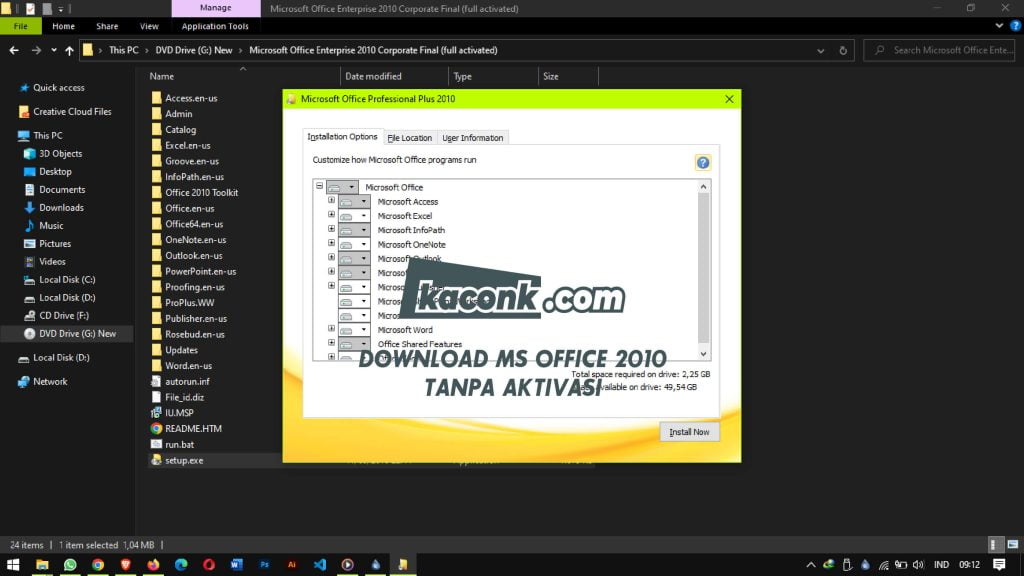
Task: Click the DVD Drive (G:) New breadcrumb
Action: click(193, 50)
